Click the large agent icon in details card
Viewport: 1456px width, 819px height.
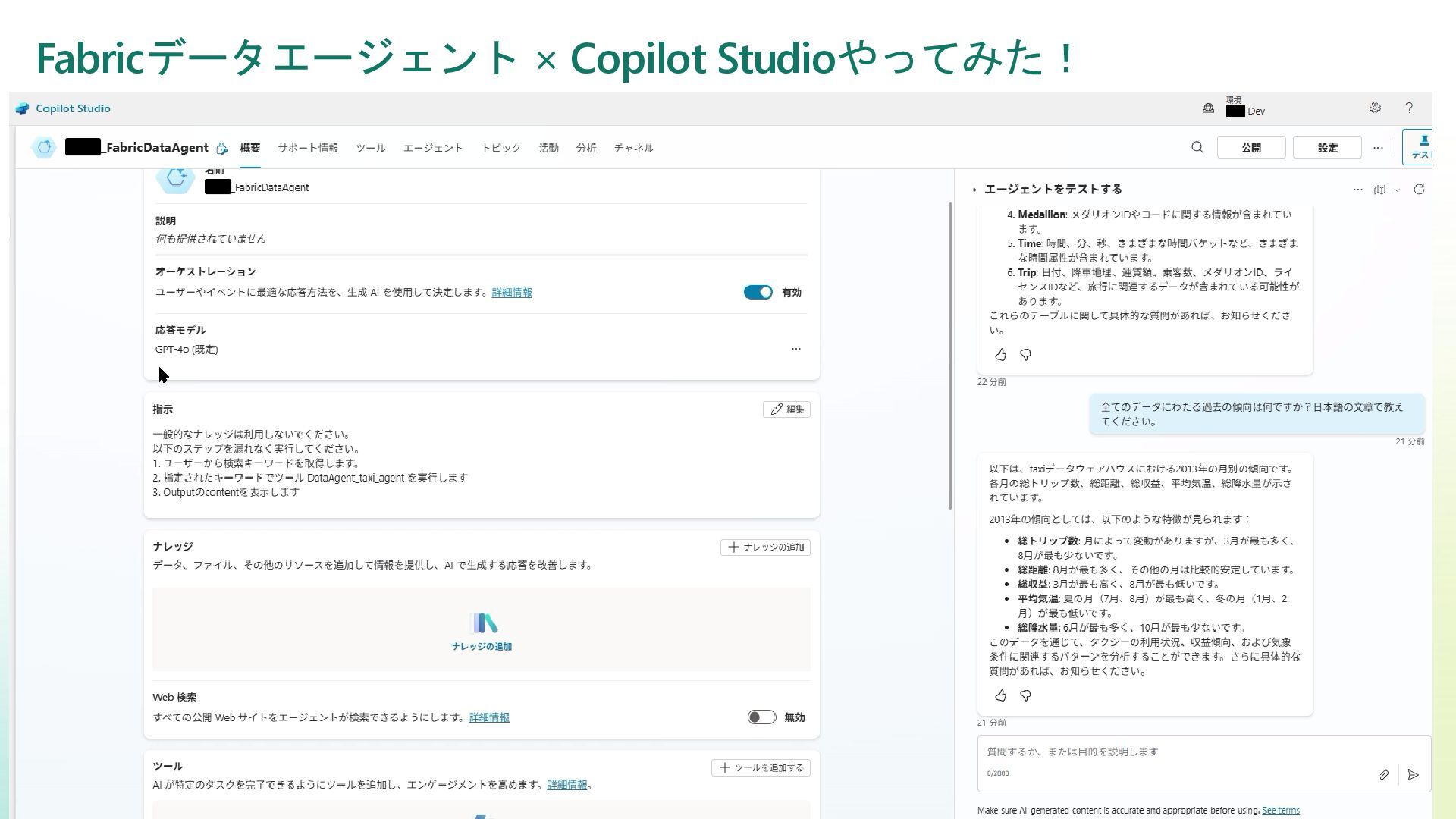(176, 179)
